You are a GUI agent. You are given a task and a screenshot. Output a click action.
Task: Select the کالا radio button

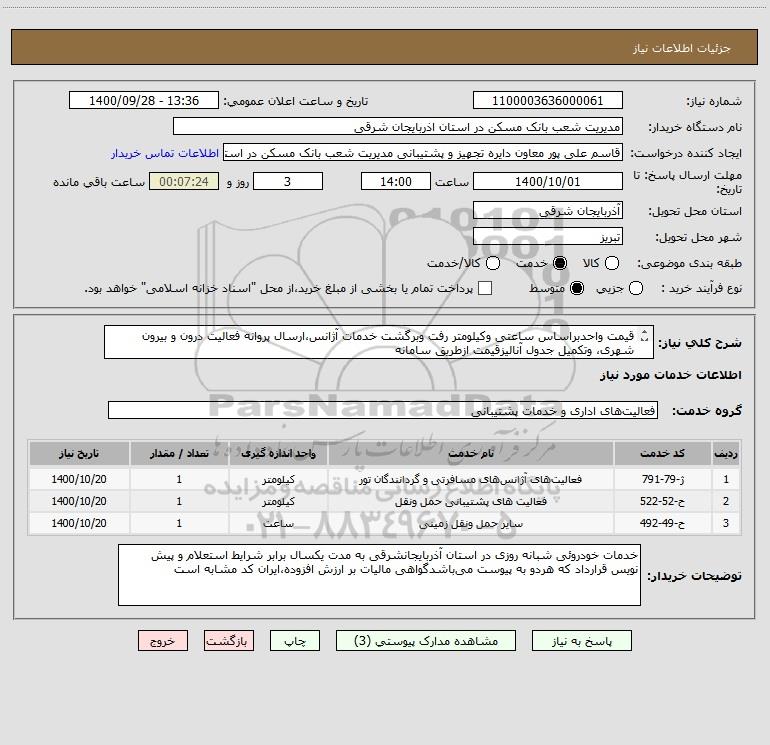(611, 263)
